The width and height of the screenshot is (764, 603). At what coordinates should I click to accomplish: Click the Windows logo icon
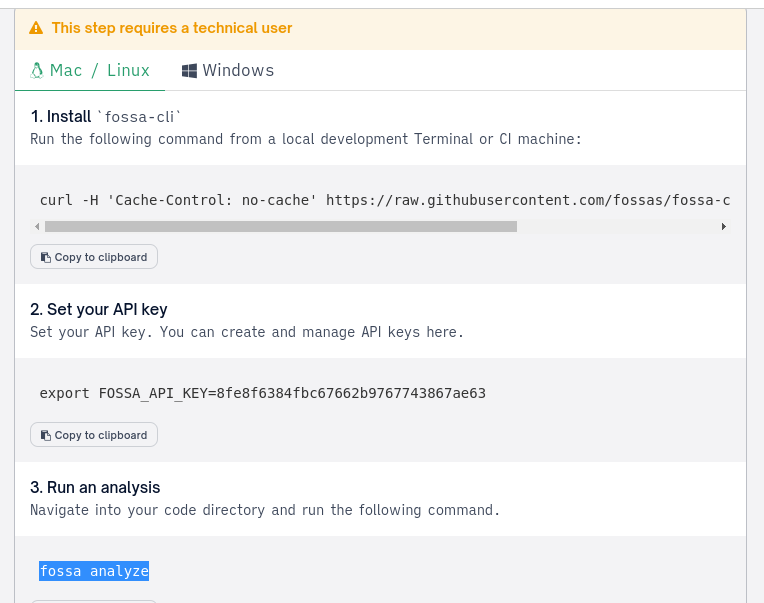[188, 71]
